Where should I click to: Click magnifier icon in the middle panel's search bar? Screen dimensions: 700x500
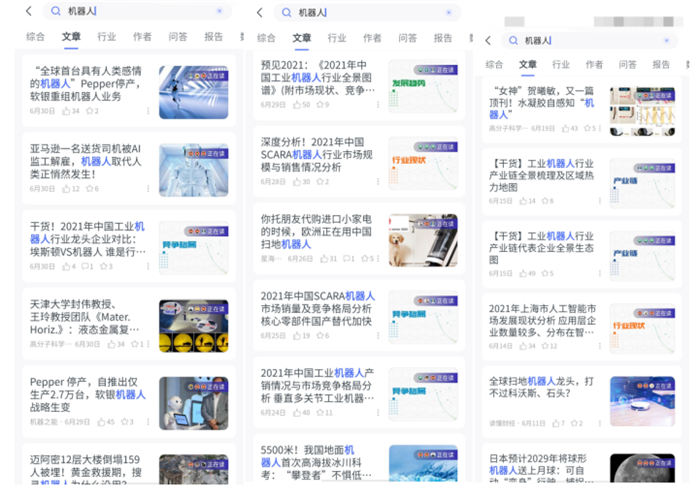[288, 13]
